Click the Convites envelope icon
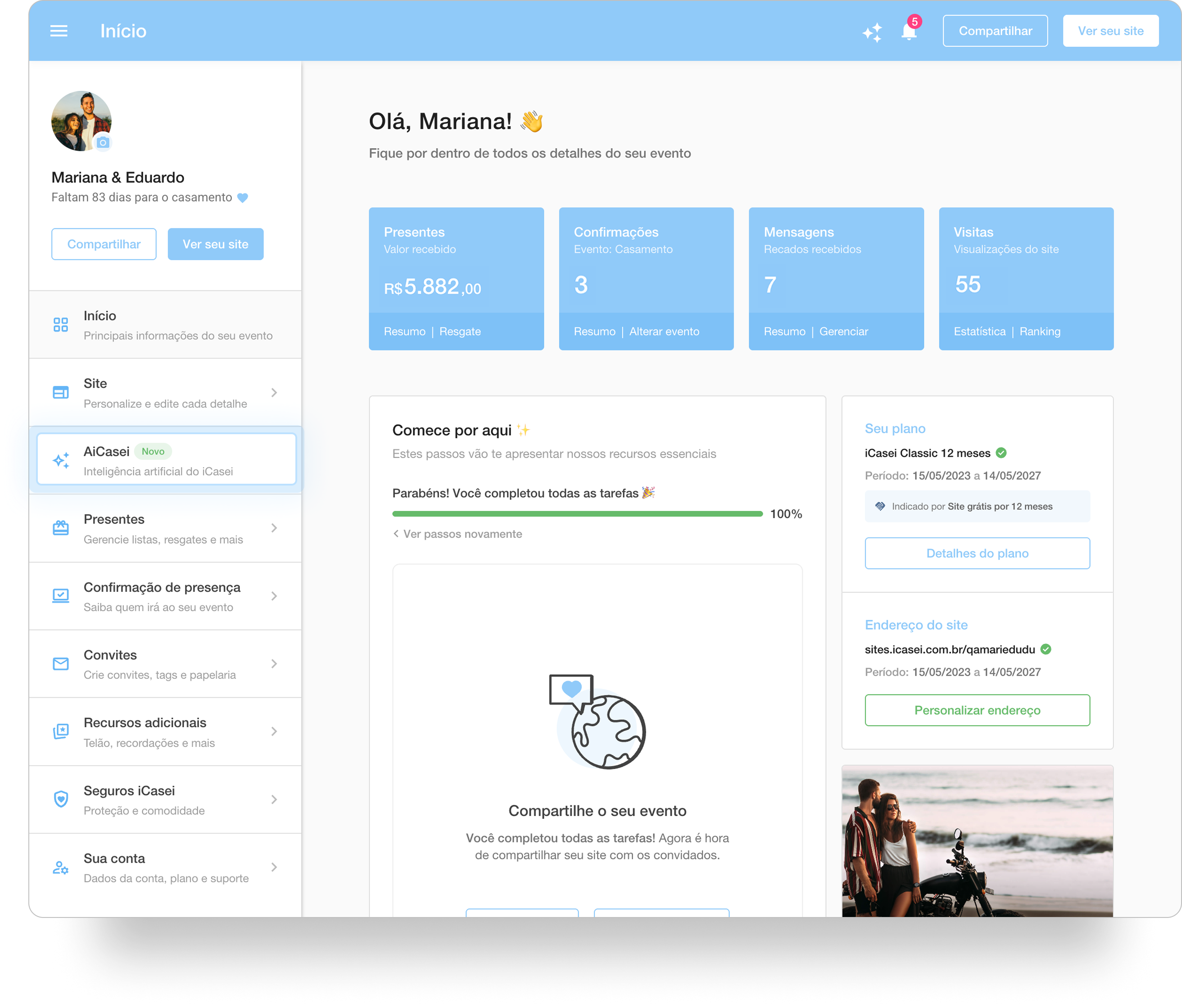Viewport: 1182px width, 1008px height. [x=60, y=663]
